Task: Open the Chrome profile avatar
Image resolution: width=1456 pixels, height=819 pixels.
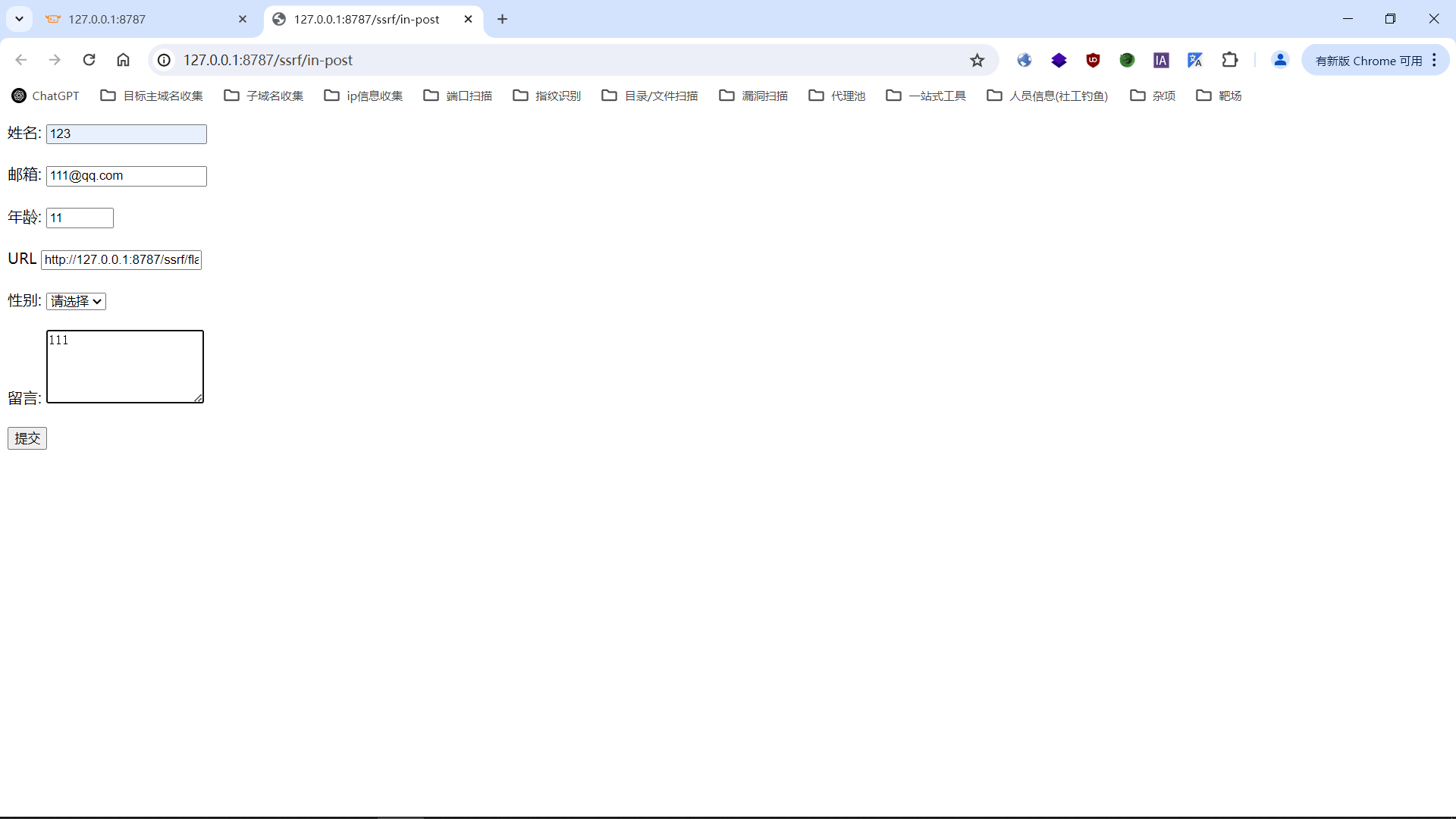Action: (x=1280, y=60)
